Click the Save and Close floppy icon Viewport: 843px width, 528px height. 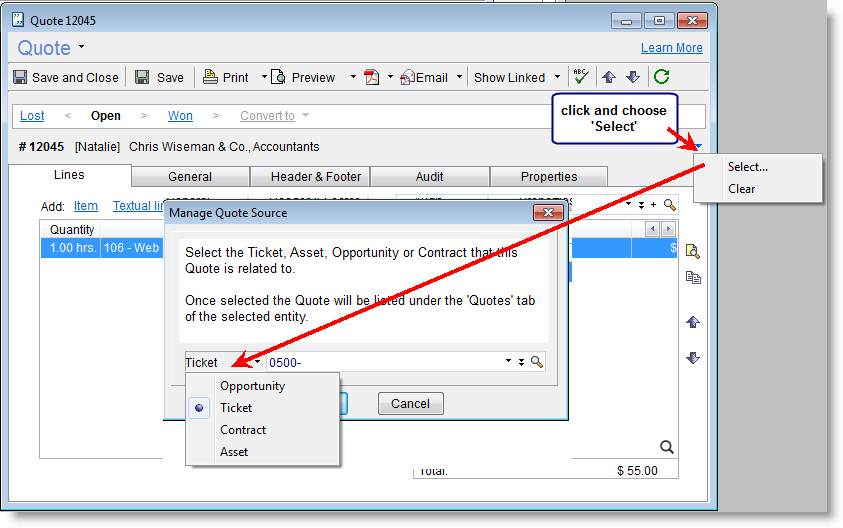click(x=20, y=77)
